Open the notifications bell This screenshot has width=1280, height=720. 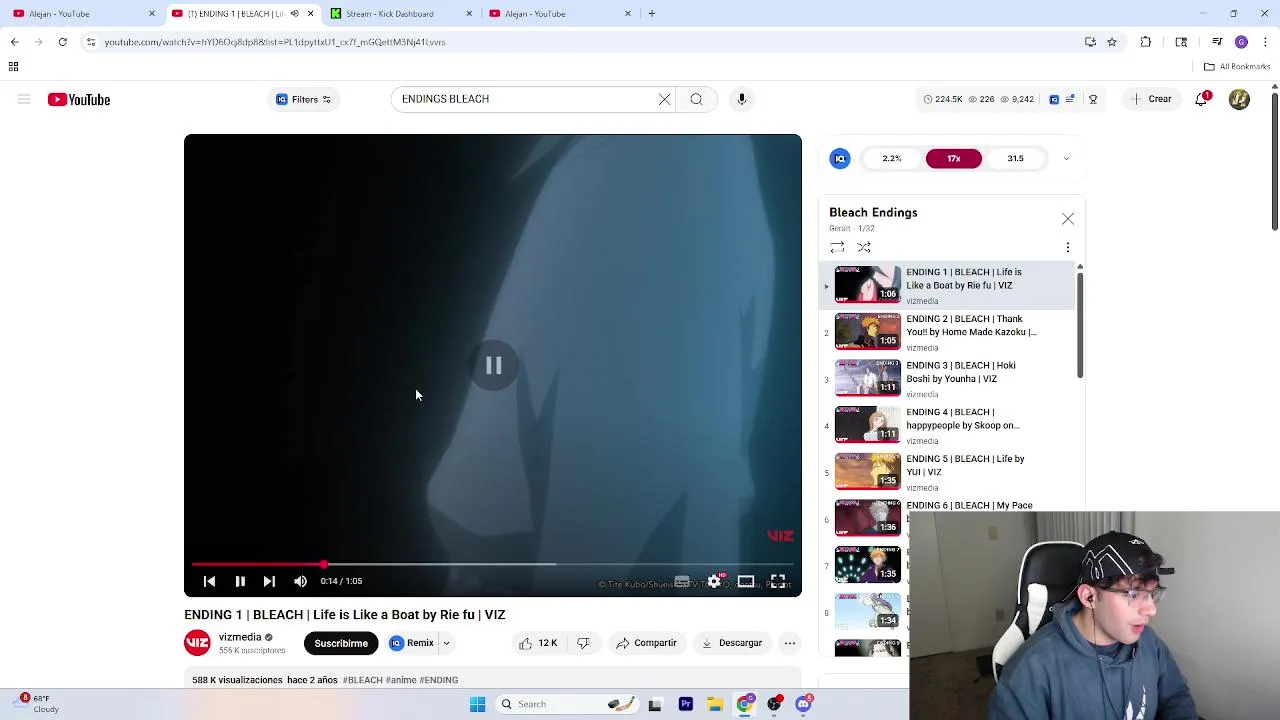(x=1202, y=99)
